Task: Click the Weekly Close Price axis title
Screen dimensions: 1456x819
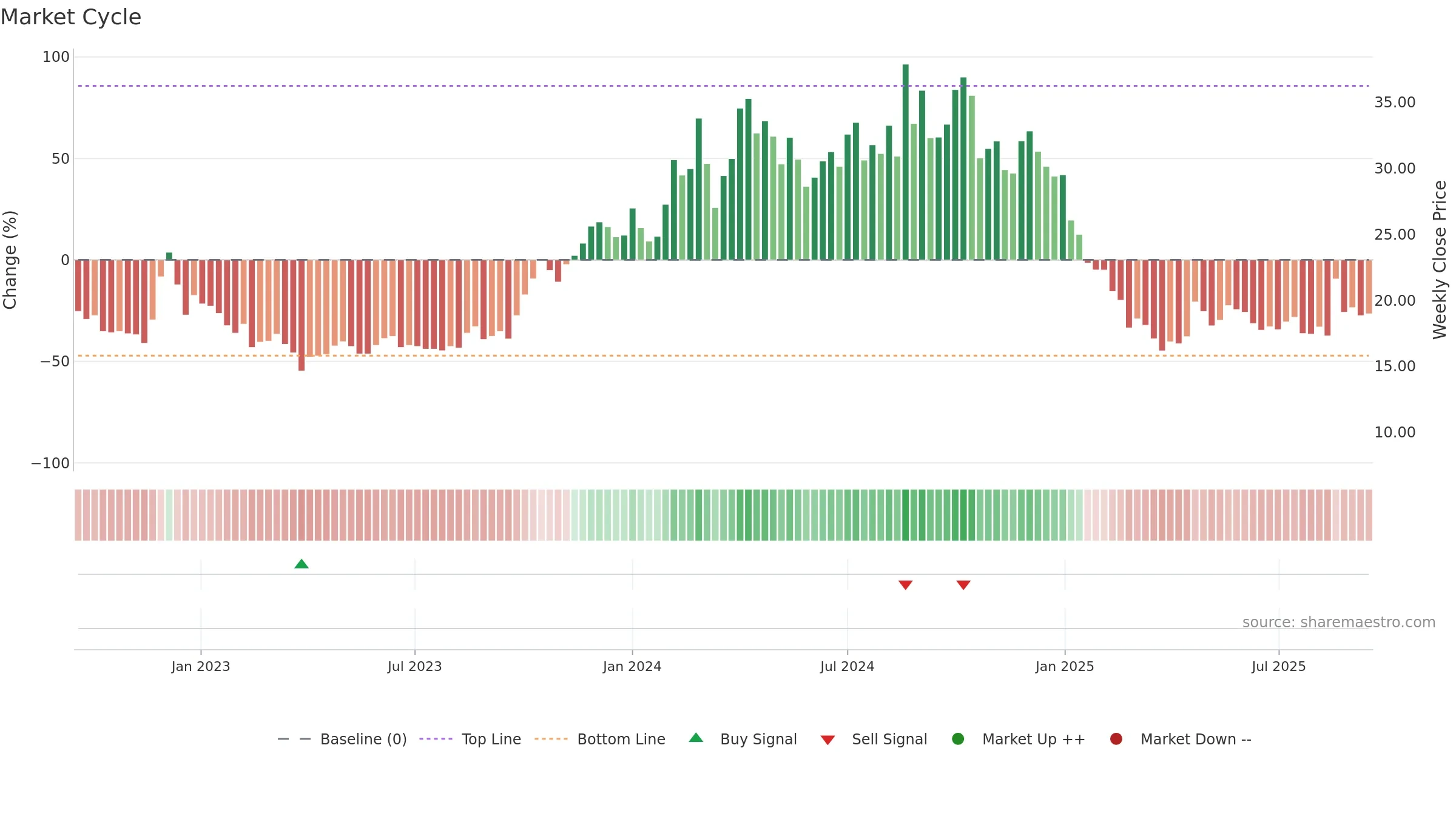Action: point(1440,260)
